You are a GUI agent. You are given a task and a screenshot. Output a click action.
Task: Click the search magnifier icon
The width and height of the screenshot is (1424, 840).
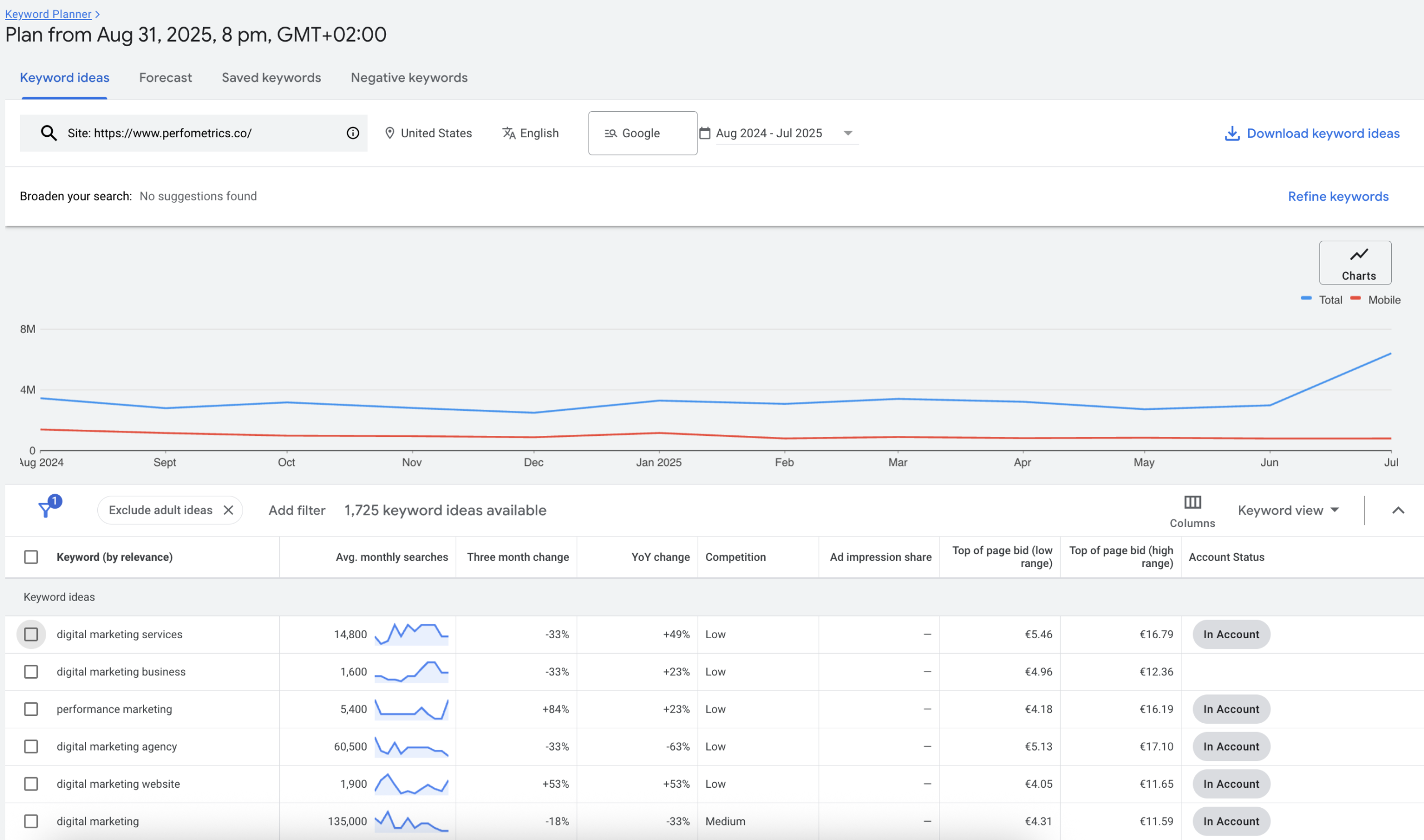click(x=49, y=133)
